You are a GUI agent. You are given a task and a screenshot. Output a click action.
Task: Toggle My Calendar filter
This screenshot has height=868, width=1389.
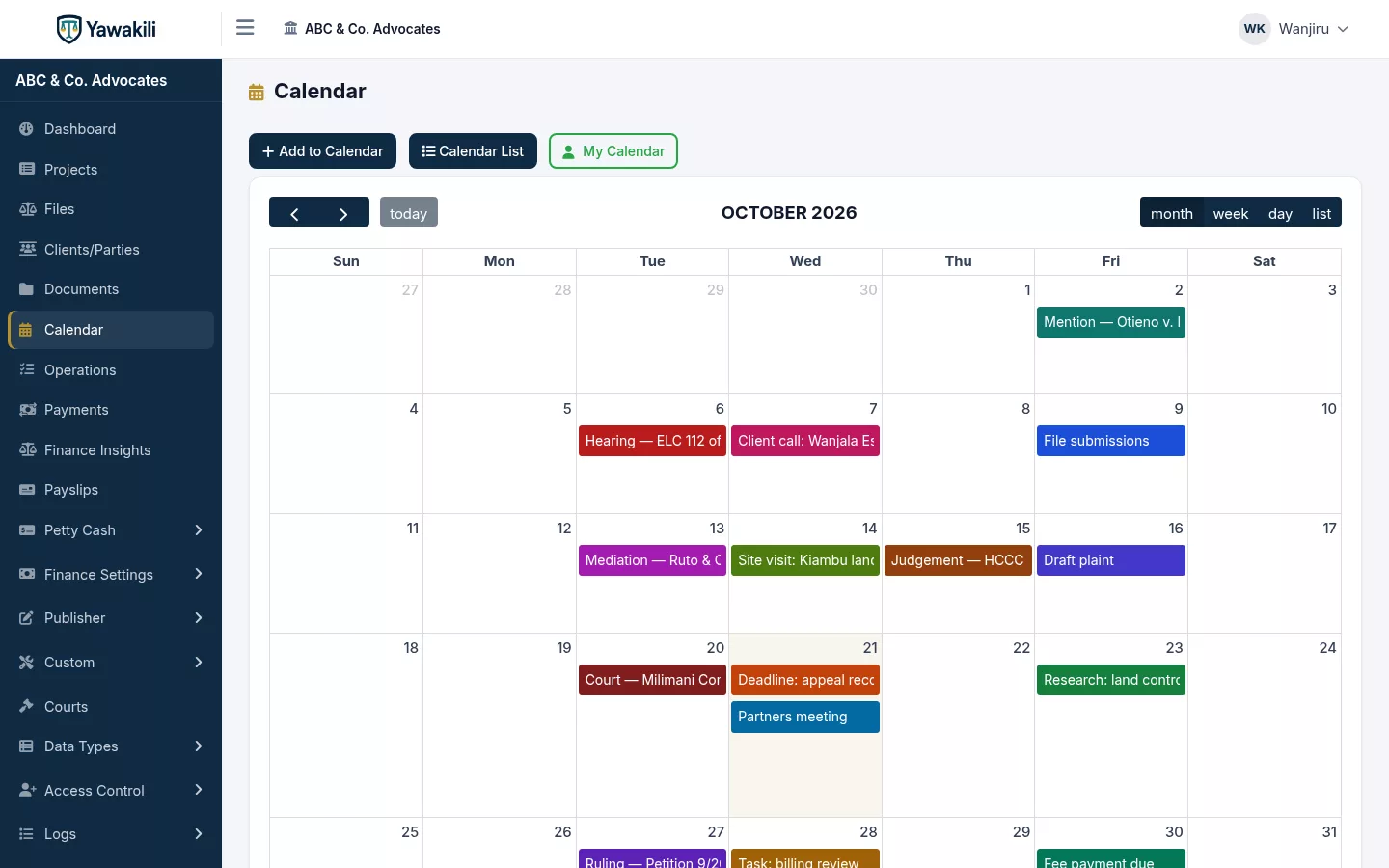pos(613,151)
